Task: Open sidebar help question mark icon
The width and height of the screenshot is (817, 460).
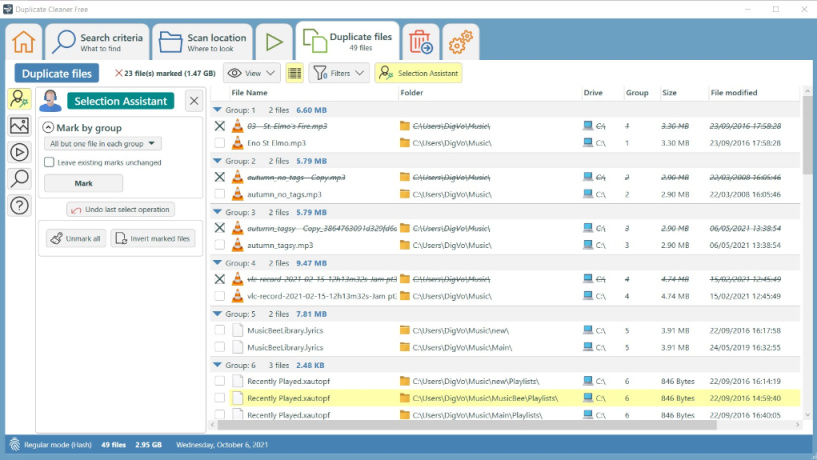Action: 19,205
